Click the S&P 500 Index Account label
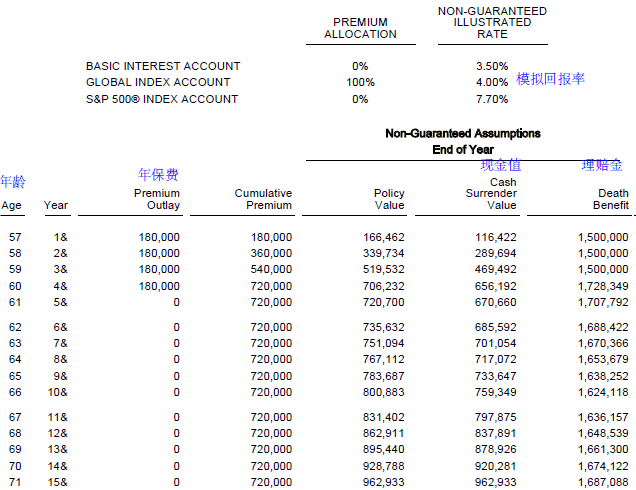Screen dimensions: 636x490 click(x=162, y=99)
